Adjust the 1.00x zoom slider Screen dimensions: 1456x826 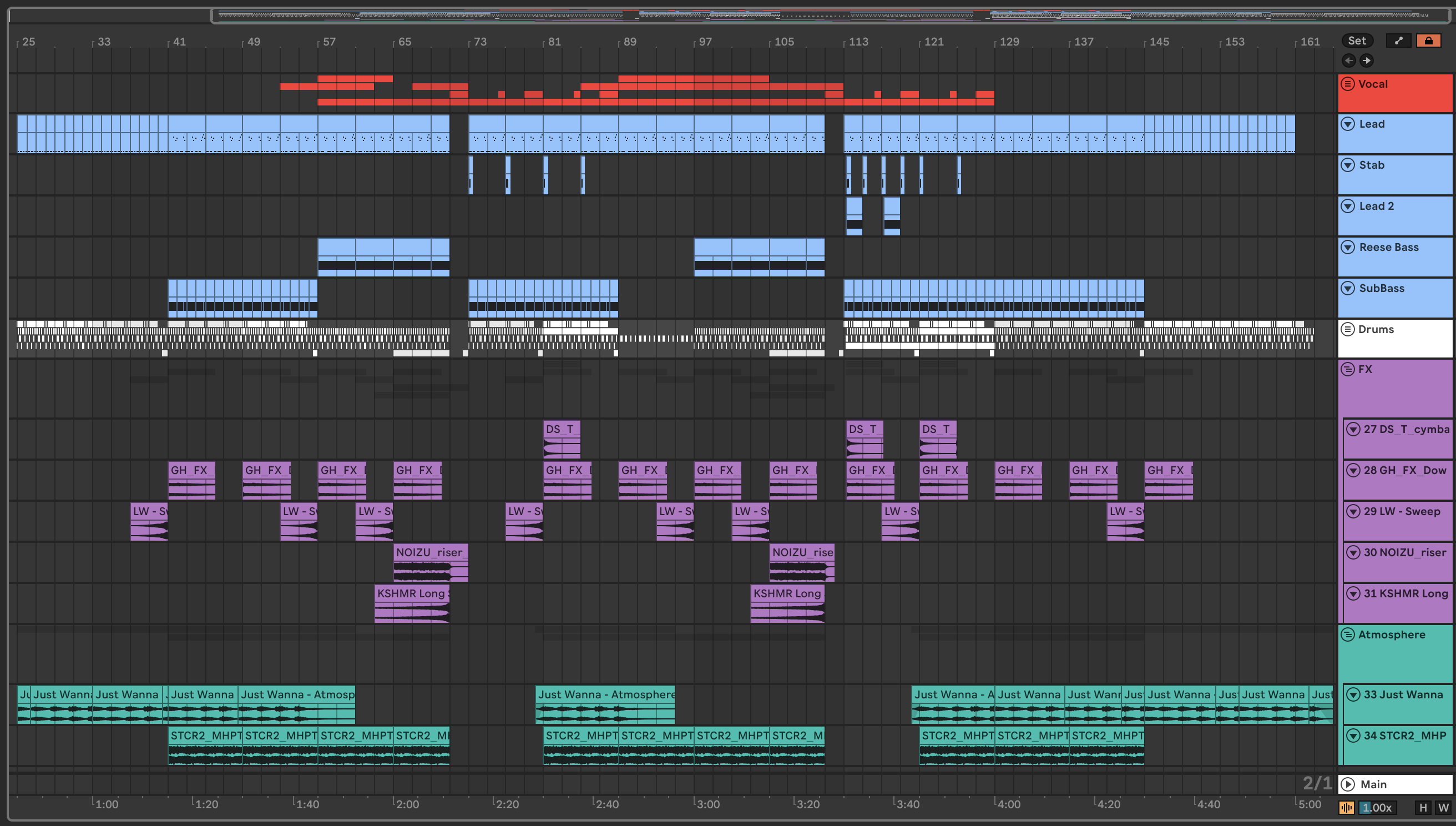[x=1377, y=807]
